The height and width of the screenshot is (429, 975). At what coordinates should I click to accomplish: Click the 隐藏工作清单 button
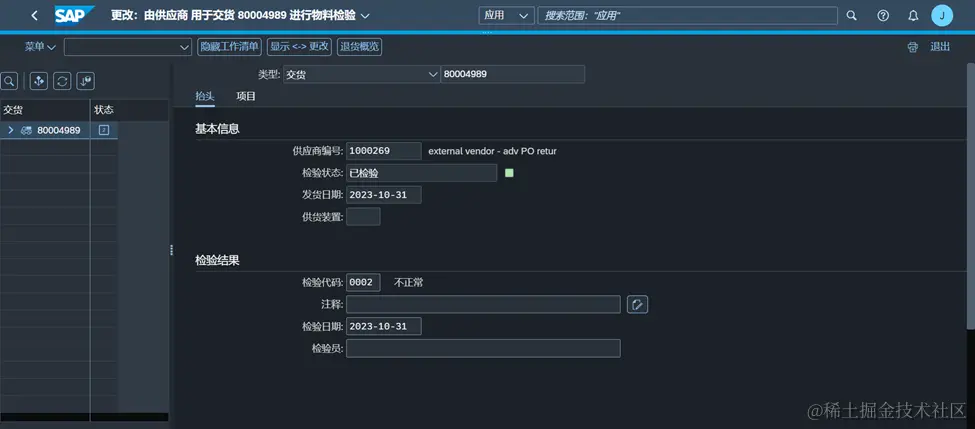click(229, 47)
